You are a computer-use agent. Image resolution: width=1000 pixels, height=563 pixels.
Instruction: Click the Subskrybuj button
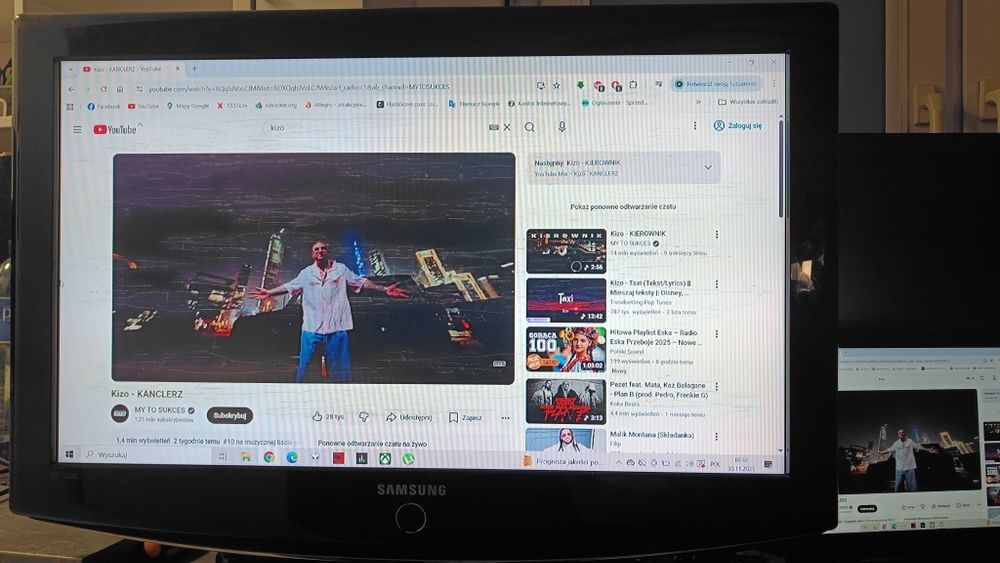(x=230, y=415)
